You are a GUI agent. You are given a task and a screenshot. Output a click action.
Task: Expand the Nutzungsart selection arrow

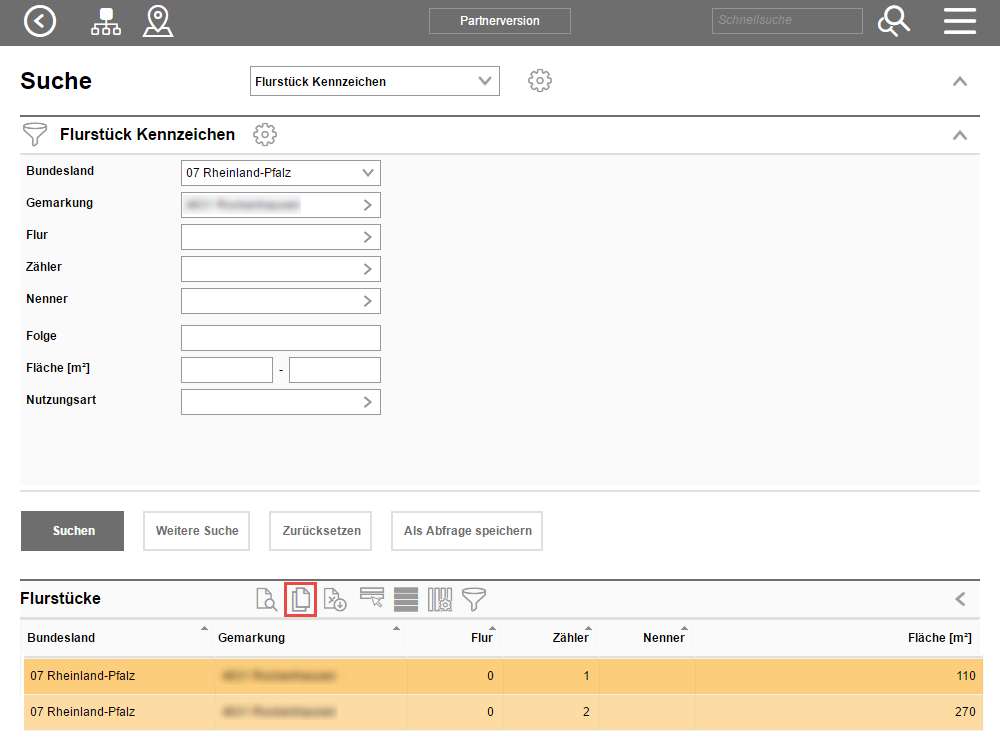click(367, 401)
